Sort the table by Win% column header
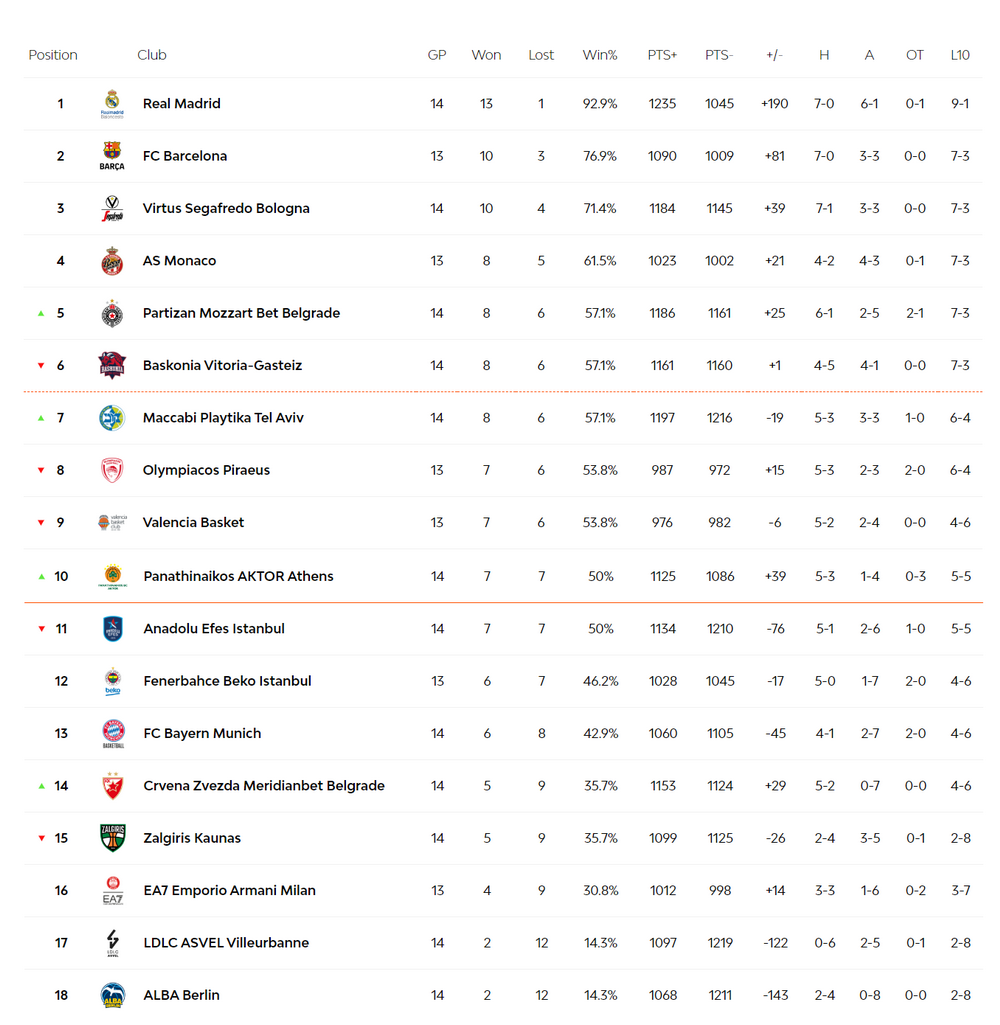Screen dimensions: 1000x1025 point(600,55)
